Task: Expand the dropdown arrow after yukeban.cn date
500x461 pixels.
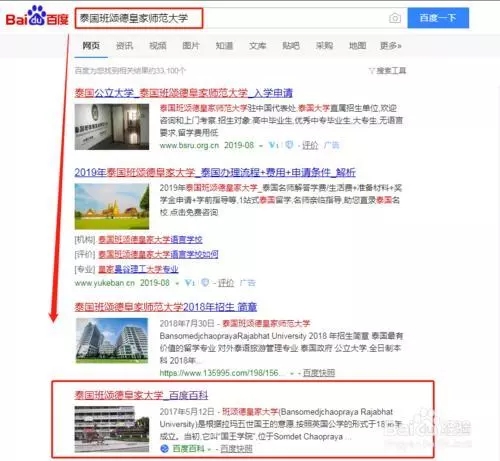Action: point(177,284)
